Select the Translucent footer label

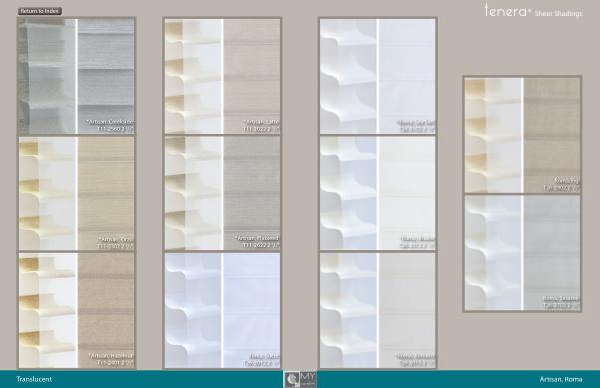[x=34, y=379]
